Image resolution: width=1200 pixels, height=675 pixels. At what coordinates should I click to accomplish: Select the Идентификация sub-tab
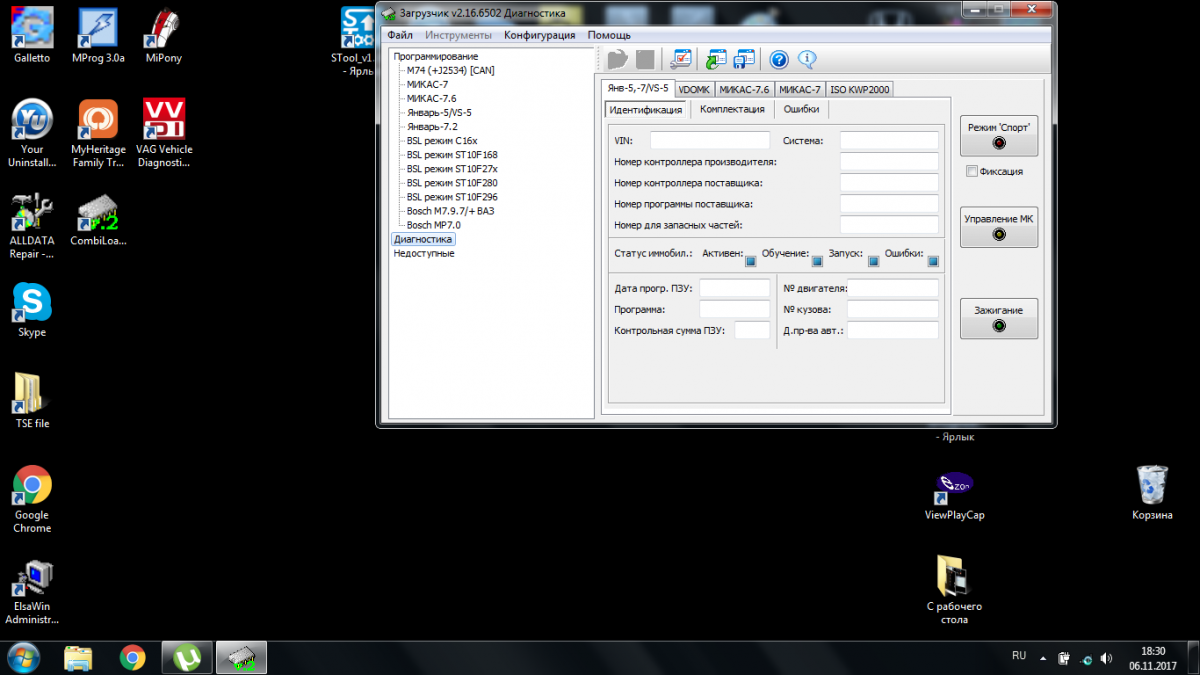point(646,110)
